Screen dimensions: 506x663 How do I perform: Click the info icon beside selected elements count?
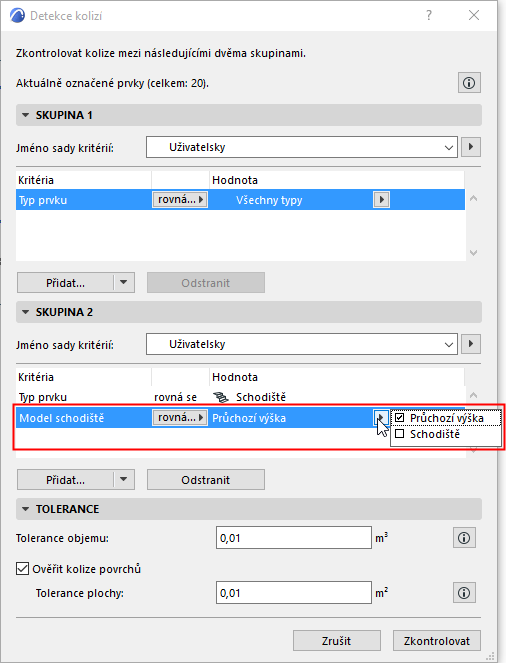pos(469,83)
